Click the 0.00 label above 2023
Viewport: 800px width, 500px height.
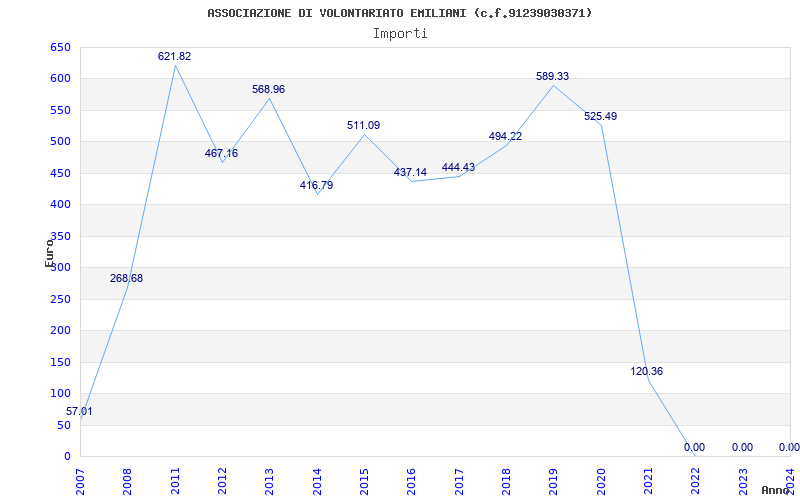(742, 448)
